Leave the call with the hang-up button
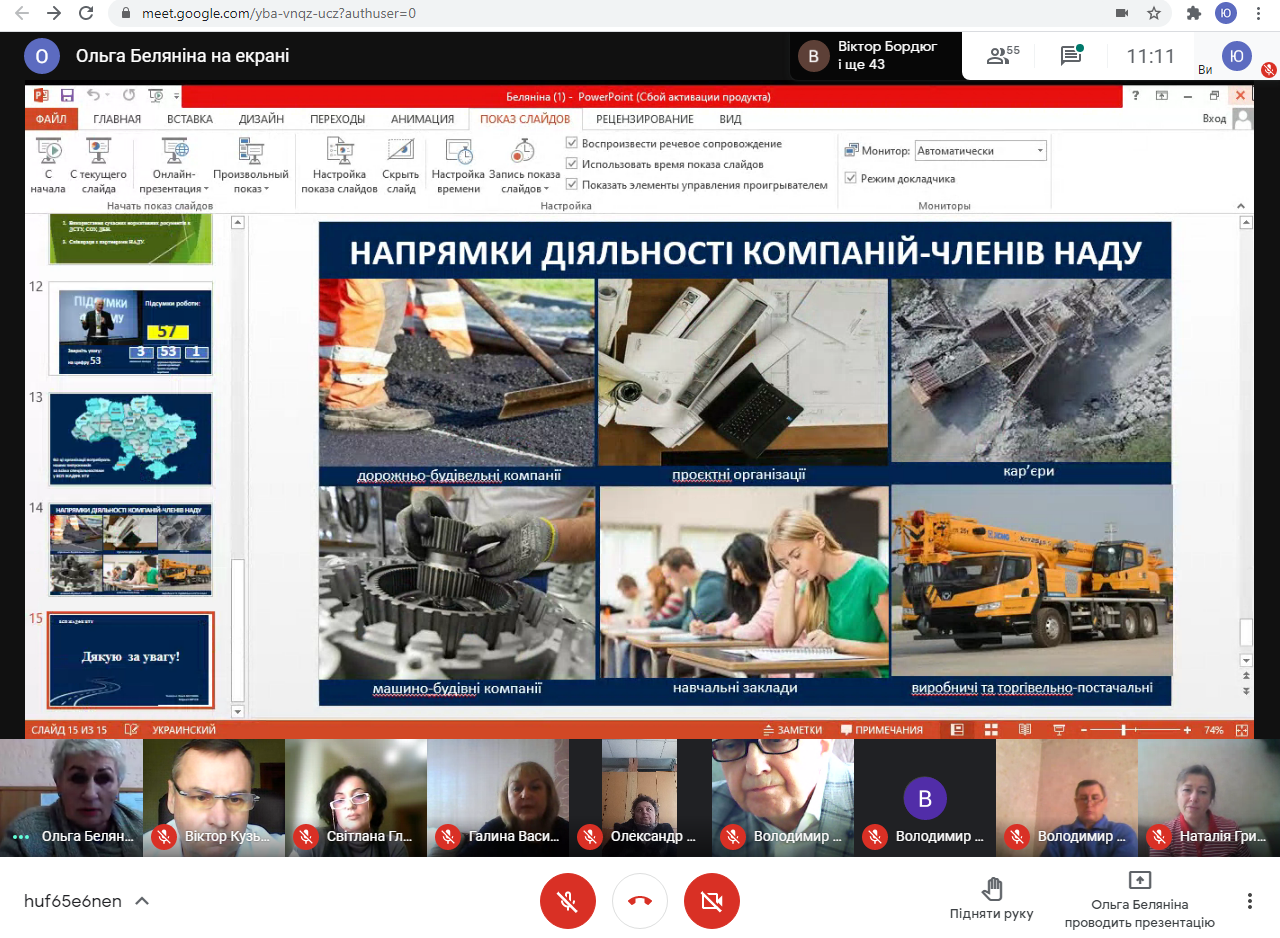 [640, 901]
